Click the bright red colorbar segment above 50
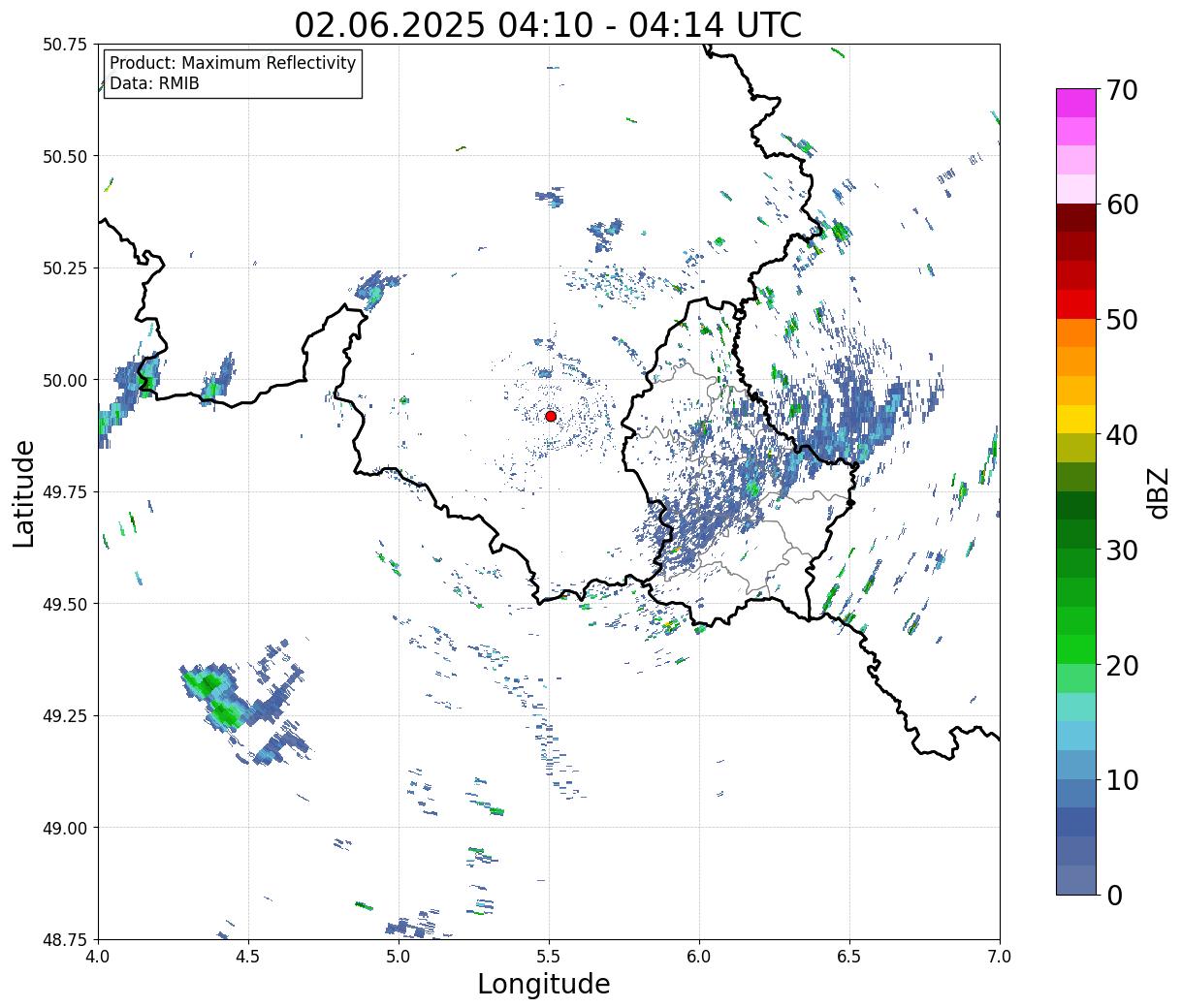The image size is (1182, 1008). pos(1076,304)
